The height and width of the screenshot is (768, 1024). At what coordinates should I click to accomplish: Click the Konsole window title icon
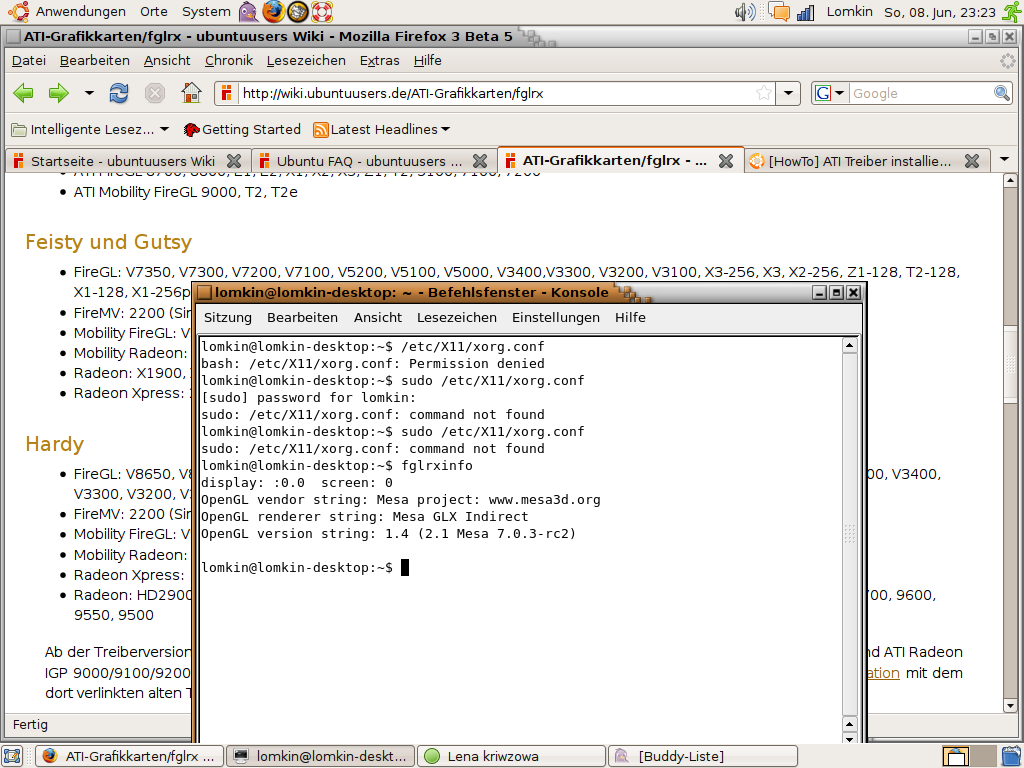[x=205, y=293]
